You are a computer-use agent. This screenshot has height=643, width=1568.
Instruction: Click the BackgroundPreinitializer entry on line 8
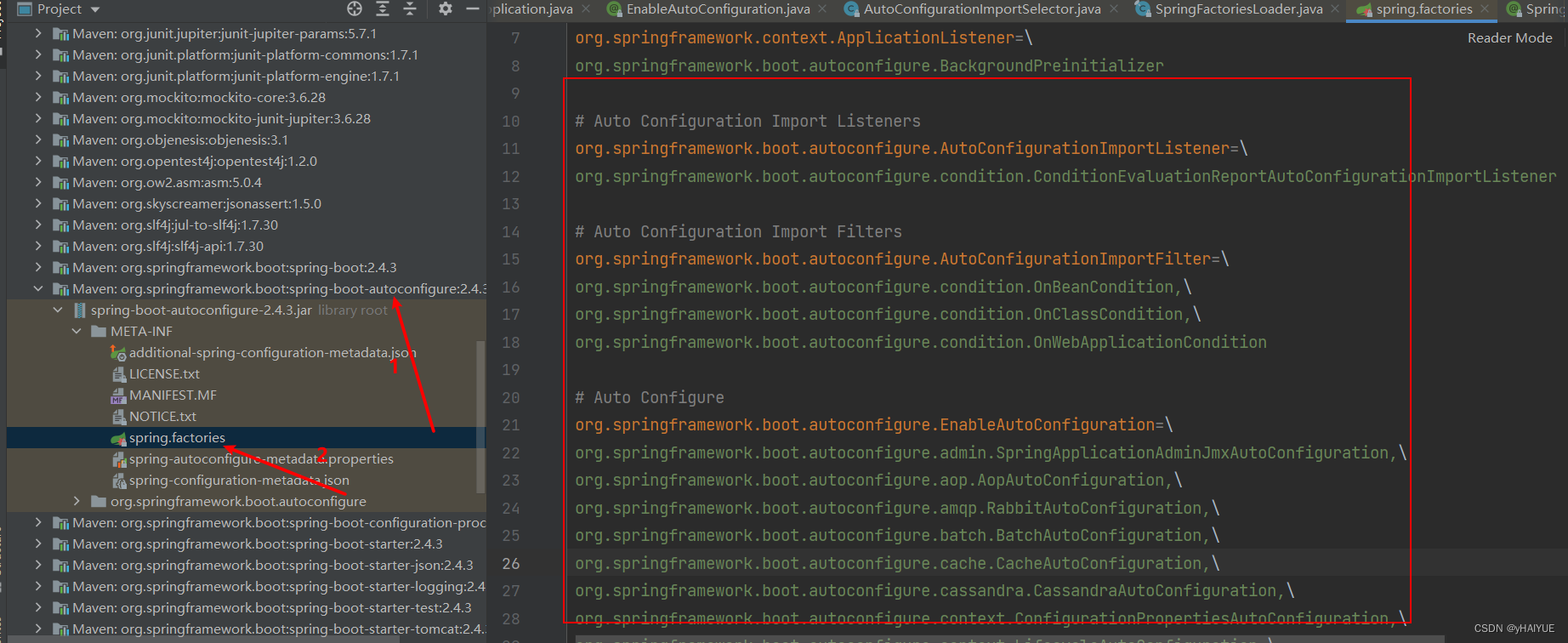coord(869,65)
